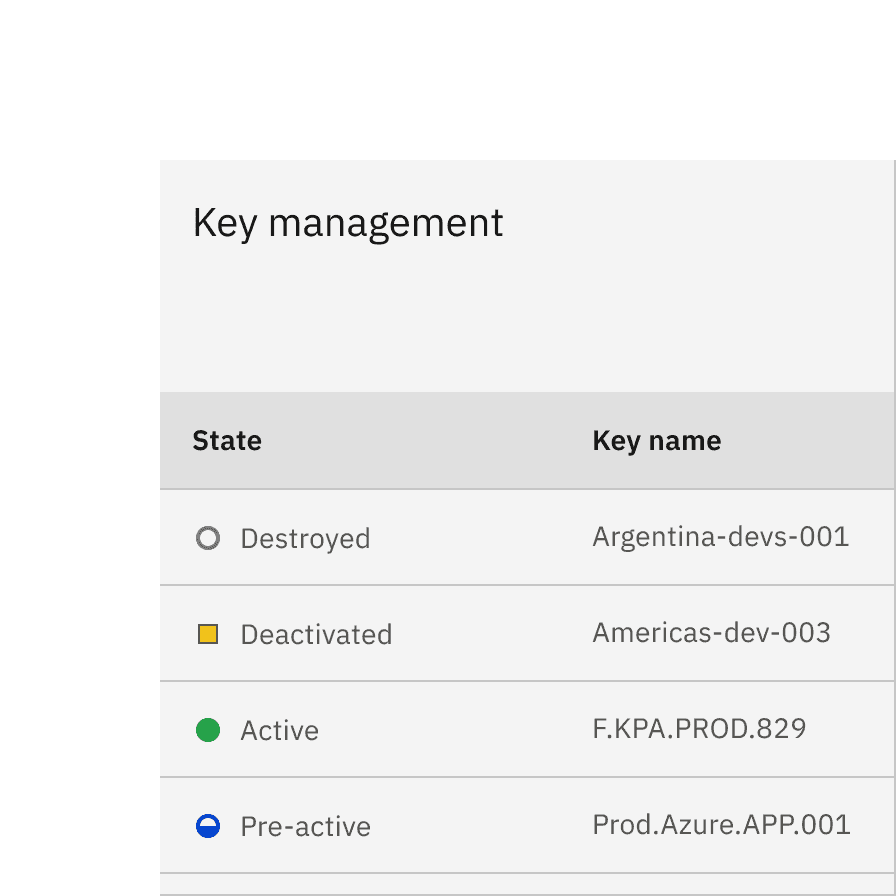Click the Active state label
This screenshot has height=896, width=896.
[279, 731]
